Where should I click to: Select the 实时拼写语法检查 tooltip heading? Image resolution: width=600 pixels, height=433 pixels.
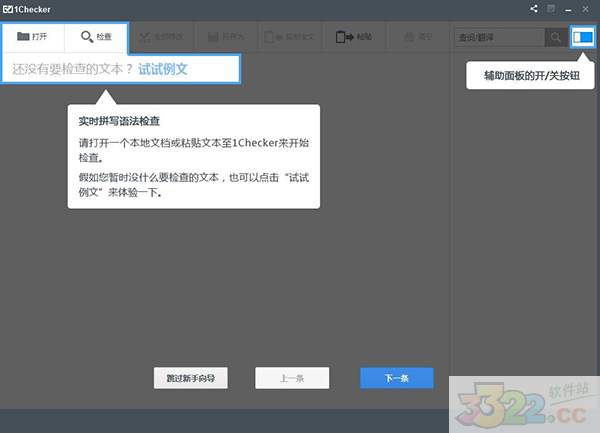(x=119, y=121)
